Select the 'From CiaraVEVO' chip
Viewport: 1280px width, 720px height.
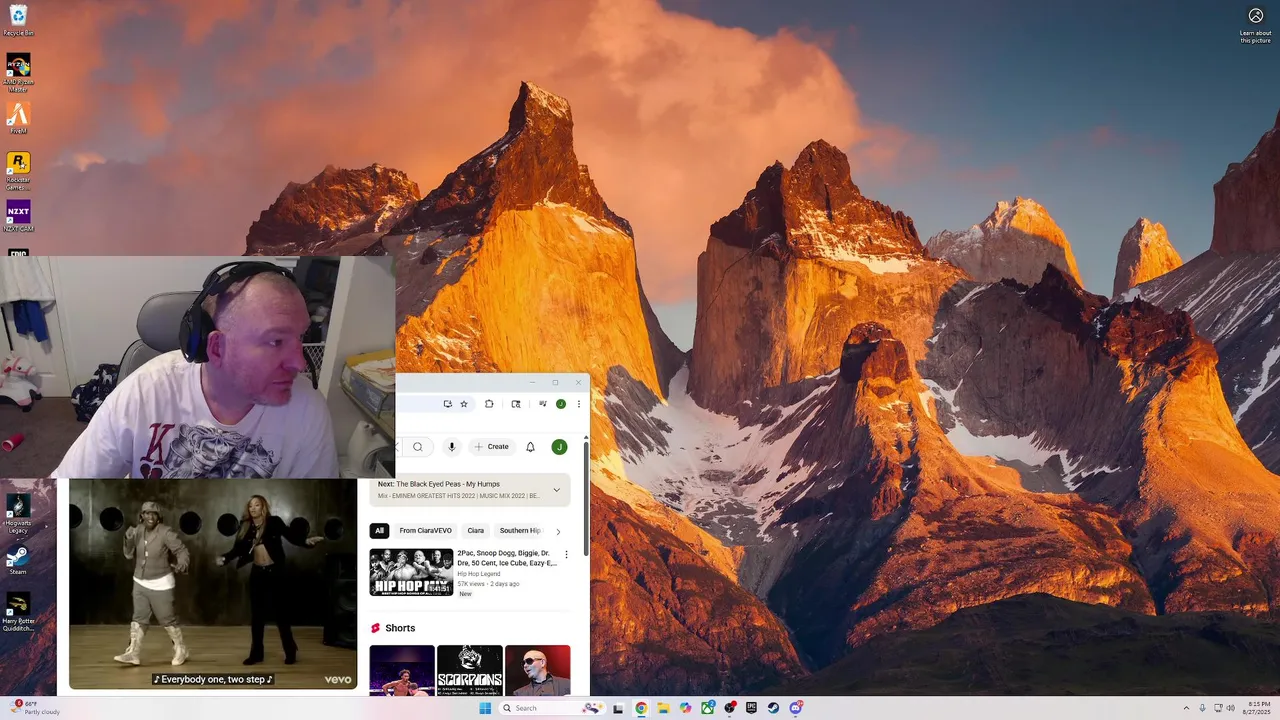[x=426, y=531]
